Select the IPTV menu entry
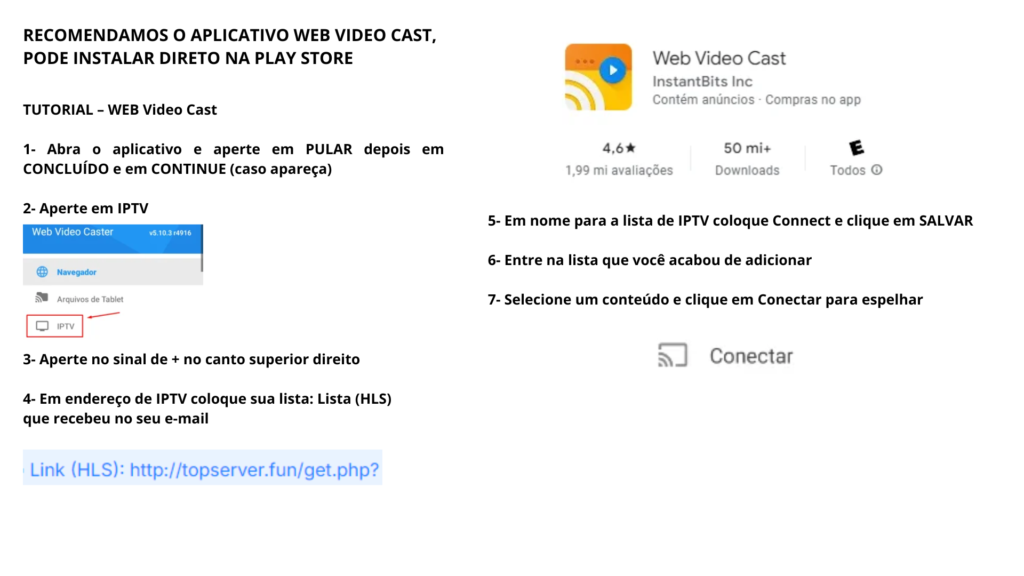Viewport: 1024px width, 576px height. pyautogui.click(x=55, y=326)
